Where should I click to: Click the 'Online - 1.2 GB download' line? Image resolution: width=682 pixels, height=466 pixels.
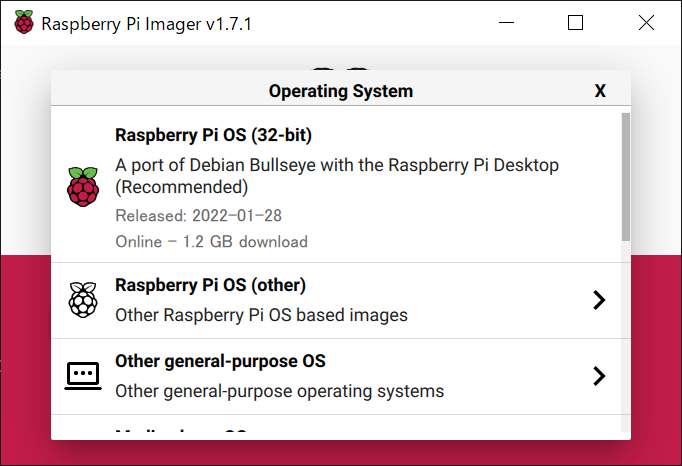[x=211, y=242]
